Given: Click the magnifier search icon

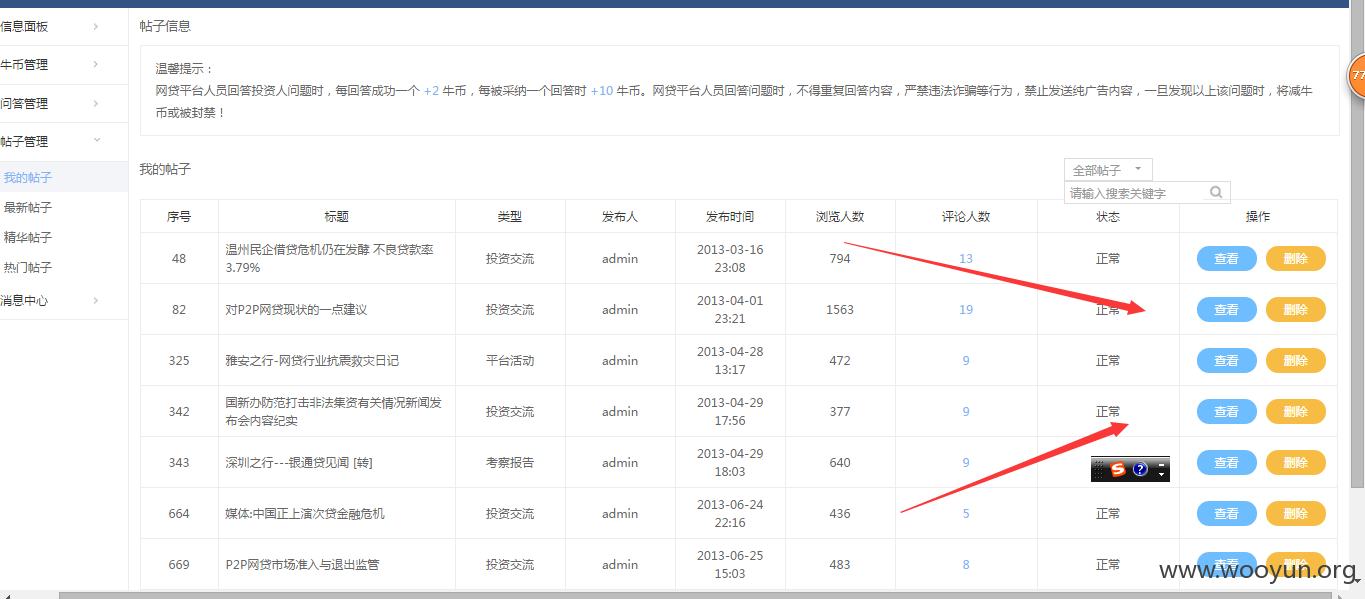Looking at the screenshot, I should [1216, 192].
